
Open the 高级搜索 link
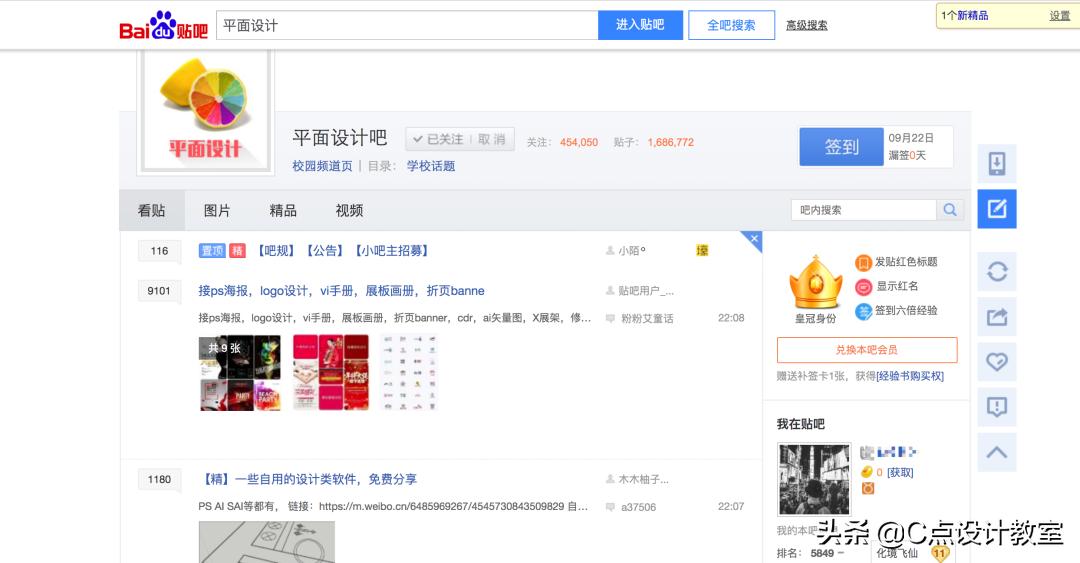pyautogui.click(x=807, y=25)
